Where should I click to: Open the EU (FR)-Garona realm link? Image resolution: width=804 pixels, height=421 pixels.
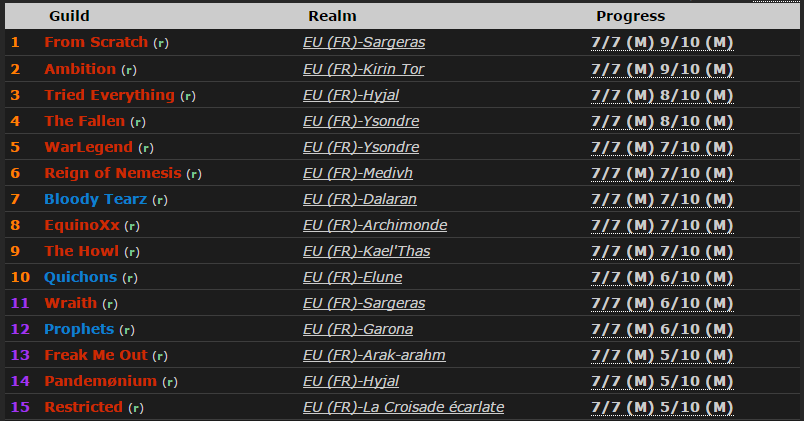[358, 329]
